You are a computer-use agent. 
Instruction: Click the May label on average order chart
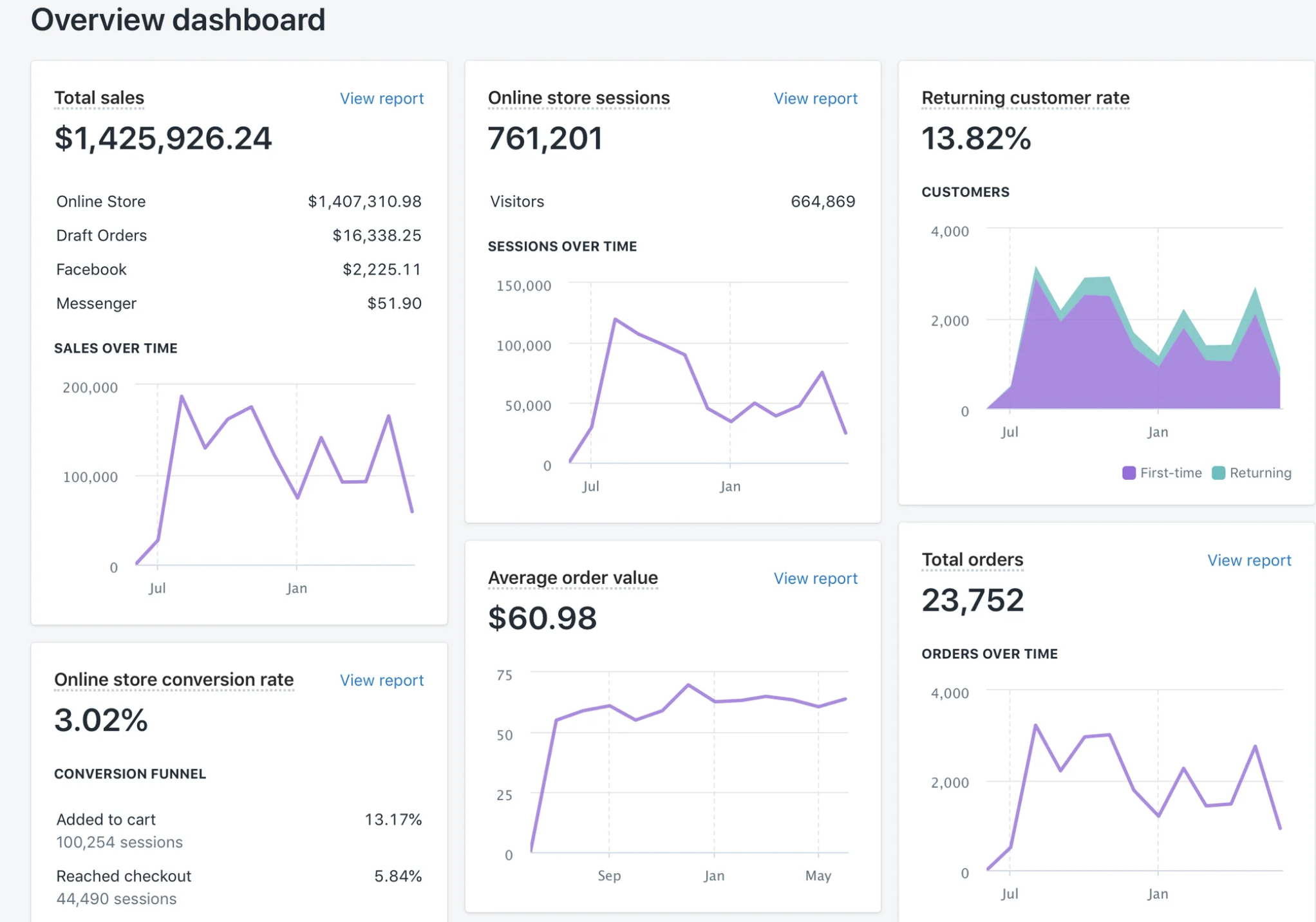(x=818, y=876)
